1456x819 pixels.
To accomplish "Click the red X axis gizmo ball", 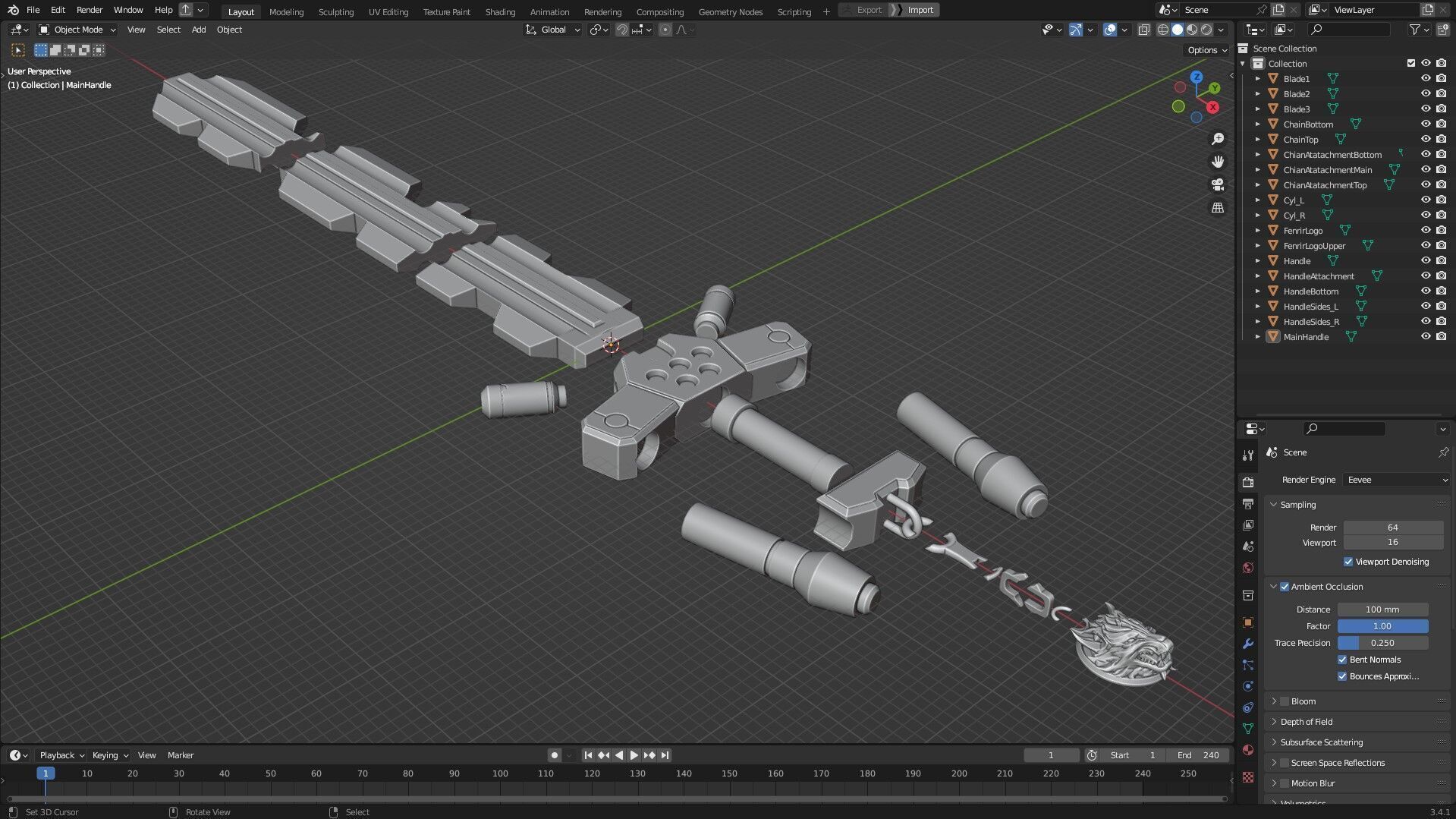I will tap(1213, 107).
